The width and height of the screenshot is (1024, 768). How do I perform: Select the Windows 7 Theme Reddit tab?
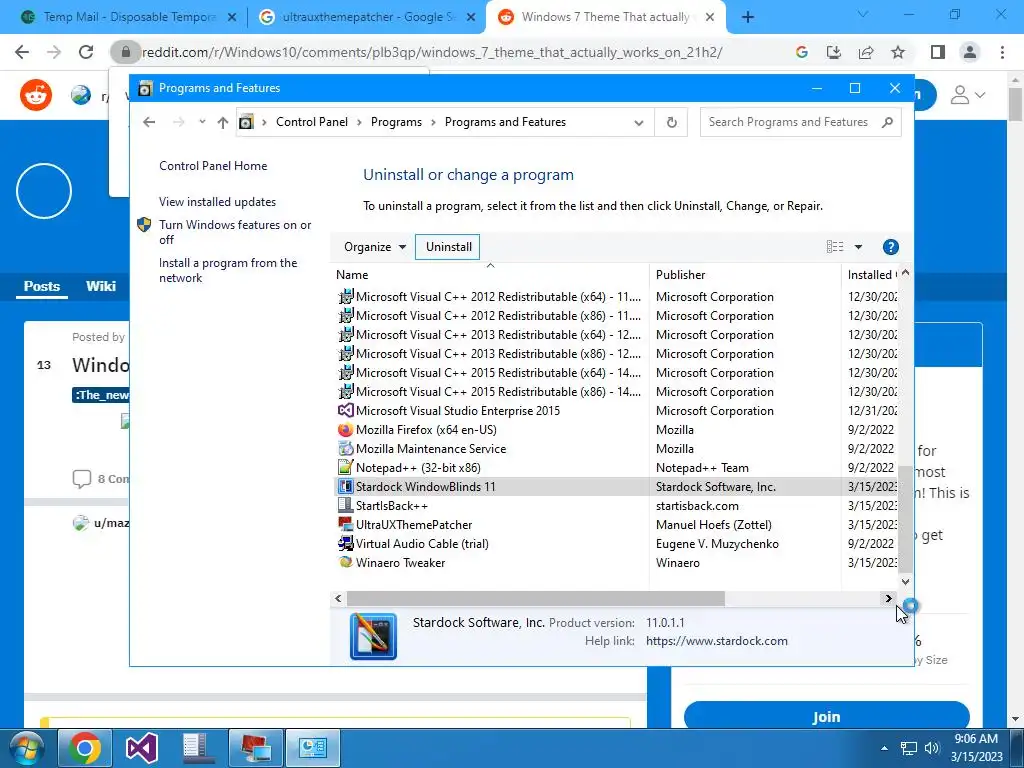click(606, 17)
